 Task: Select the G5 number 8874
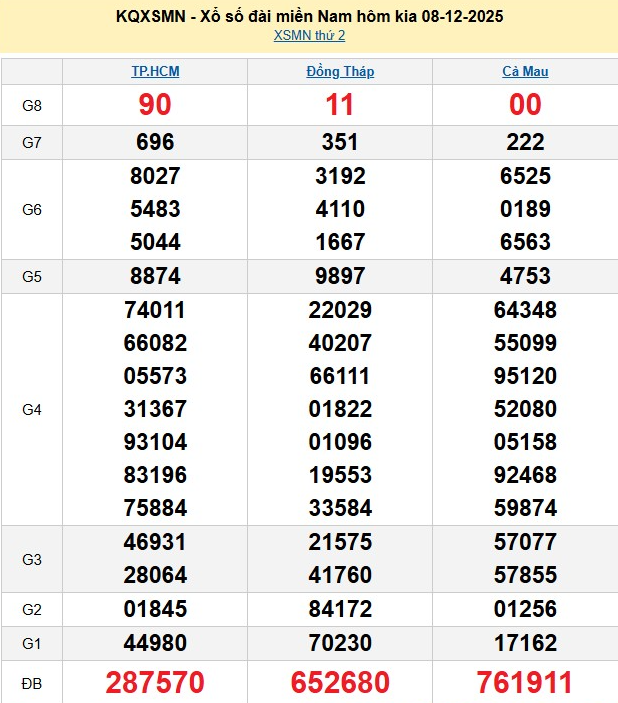[x=155, y=276]
